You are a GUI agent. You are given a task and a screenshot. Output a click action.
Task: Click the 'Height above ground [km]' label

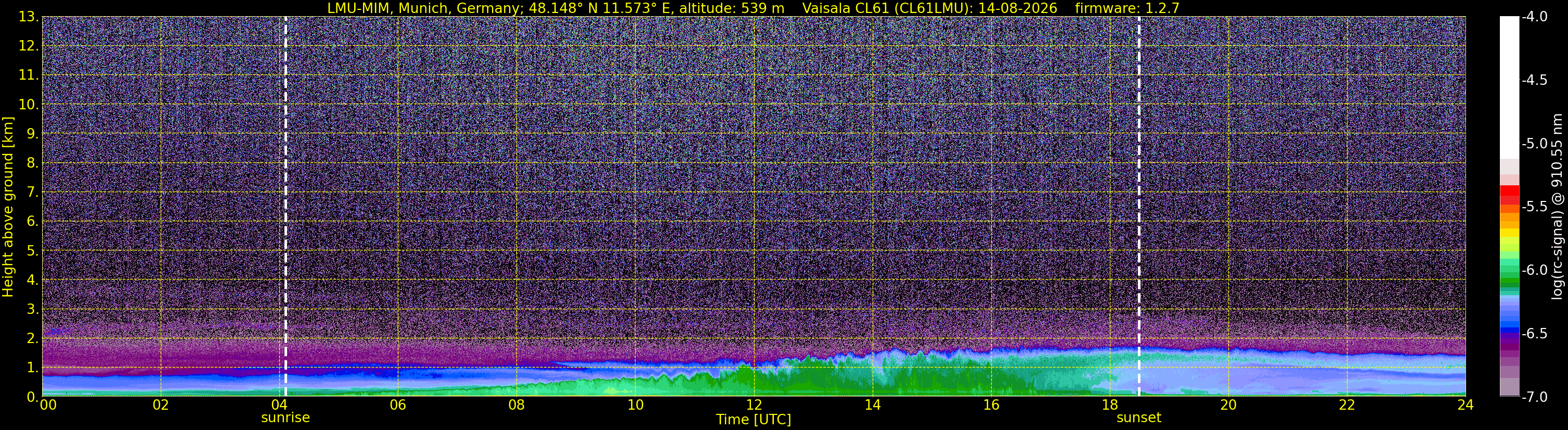pos(8,207)
